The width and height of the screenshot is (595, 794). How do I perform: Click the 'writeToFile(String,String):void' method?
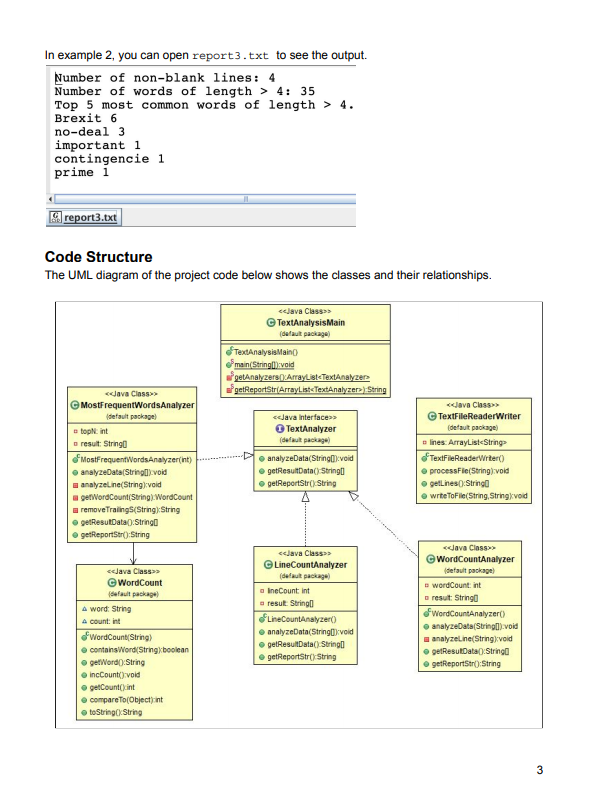(474, 496)
